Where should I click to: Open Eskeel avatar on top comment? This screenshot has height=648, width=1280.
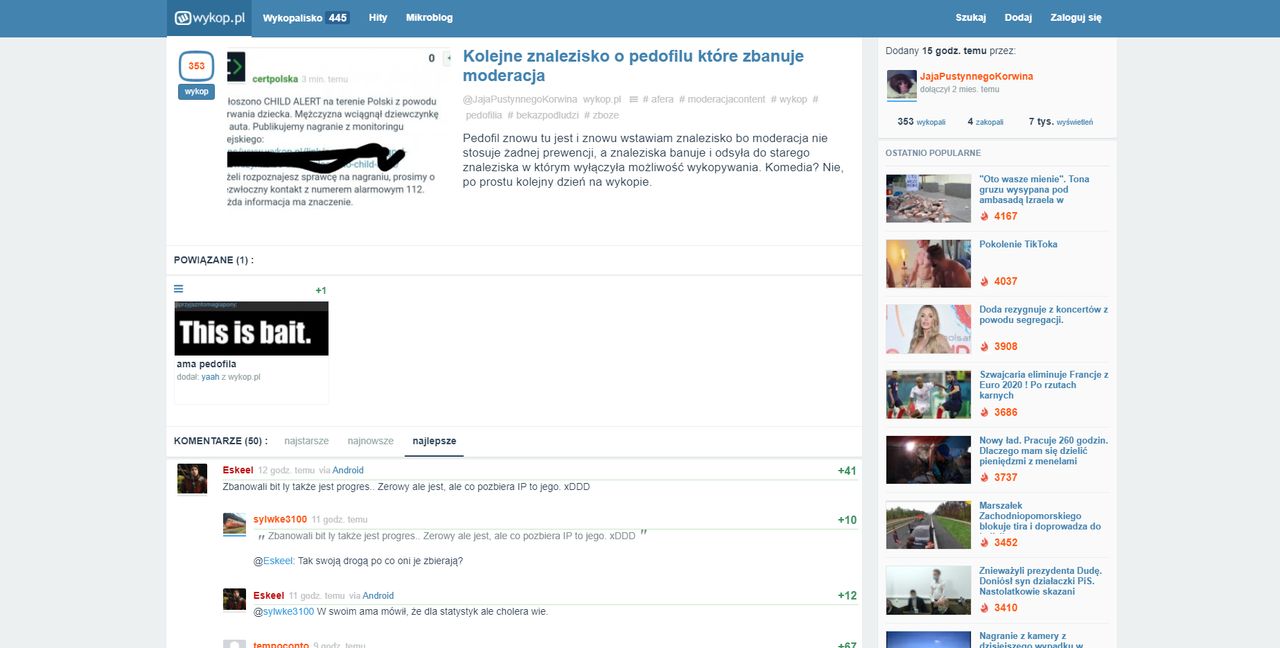192,478
